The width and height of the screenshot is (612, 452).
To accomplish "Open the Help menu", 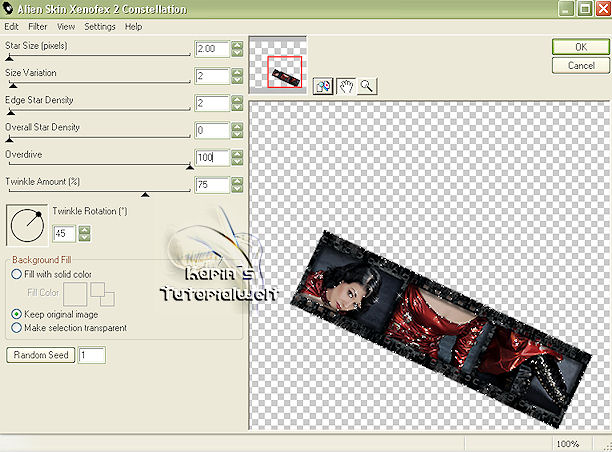I will (133, 27).
